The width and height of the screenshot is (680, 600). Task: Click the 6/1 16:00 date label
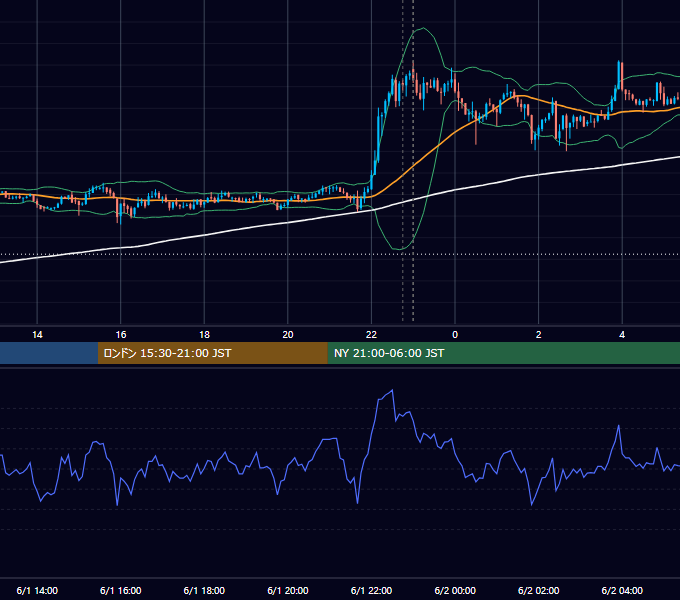pos(121,590)
